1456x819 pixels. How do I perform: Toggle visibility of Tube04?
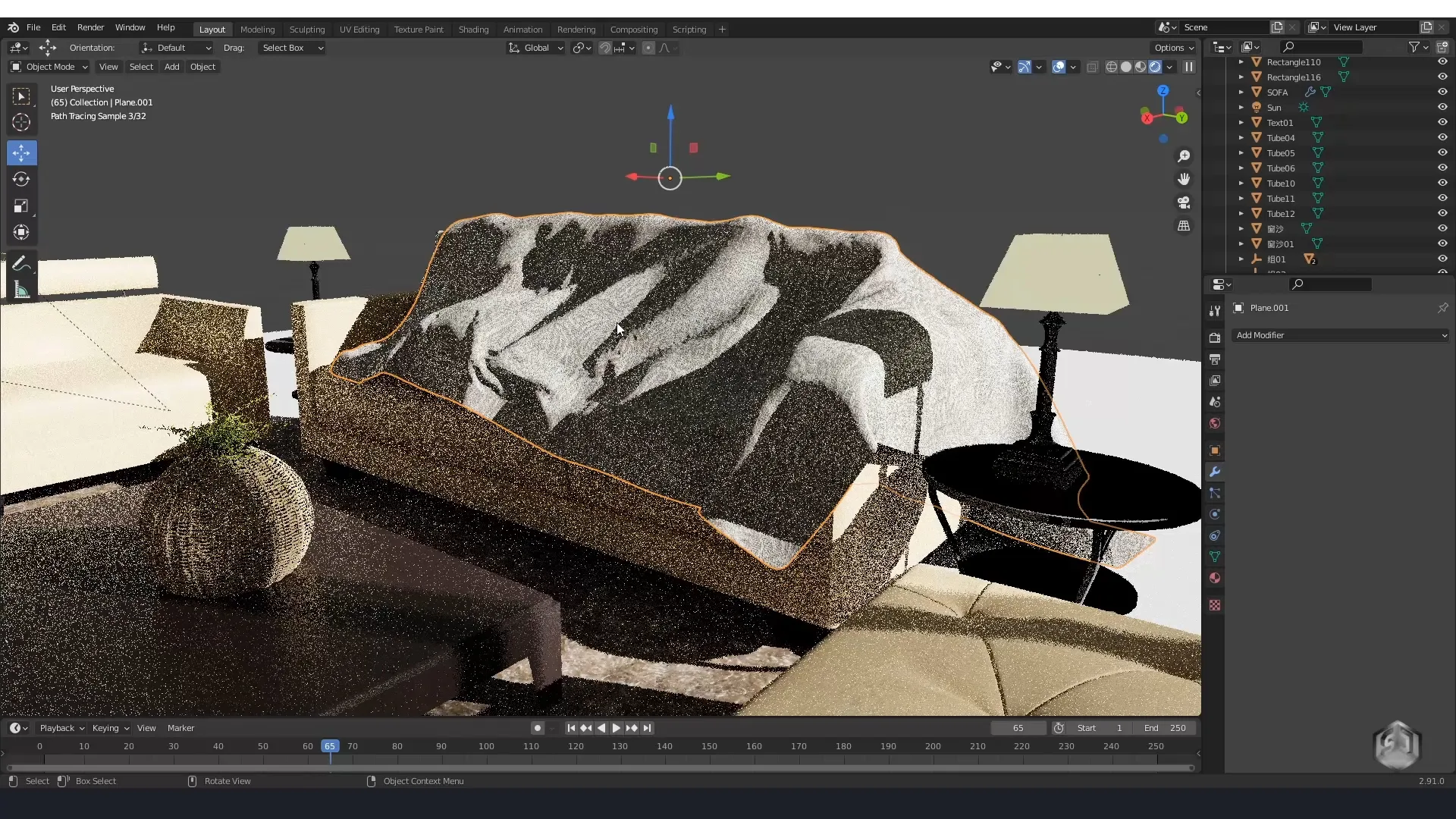(1442, 137)
